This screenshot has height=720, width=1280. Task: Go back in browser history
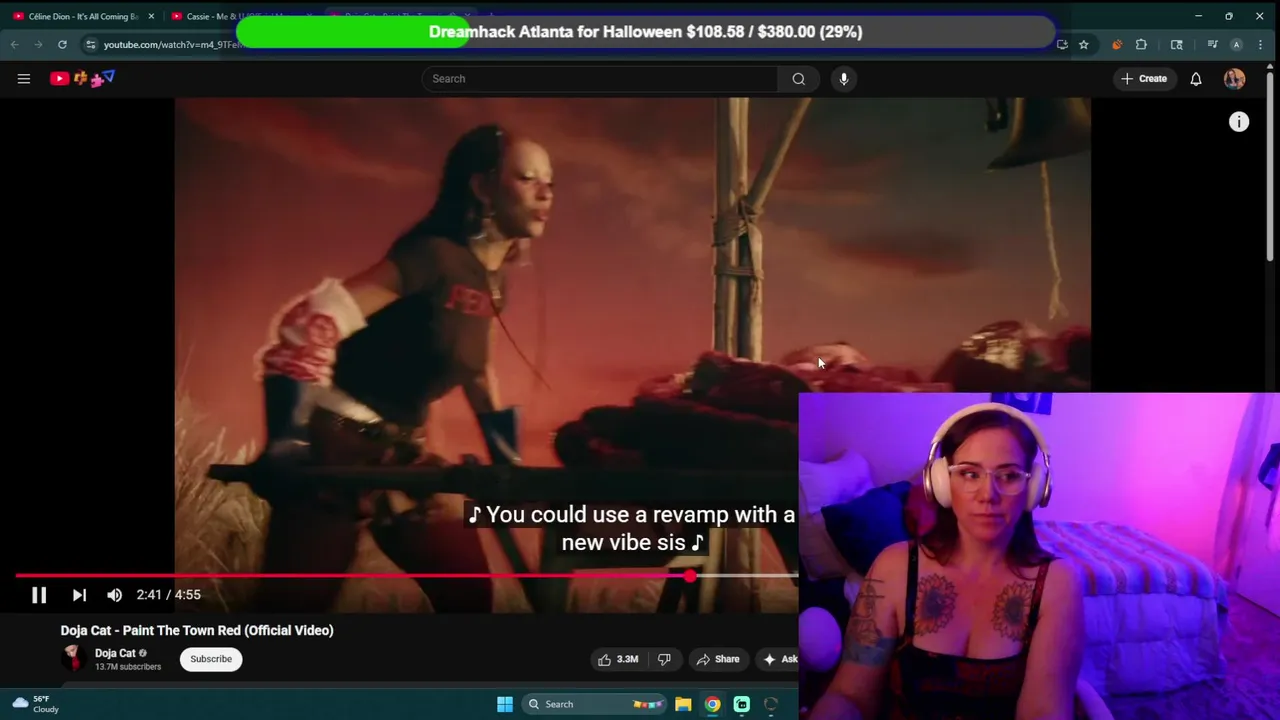15,45
